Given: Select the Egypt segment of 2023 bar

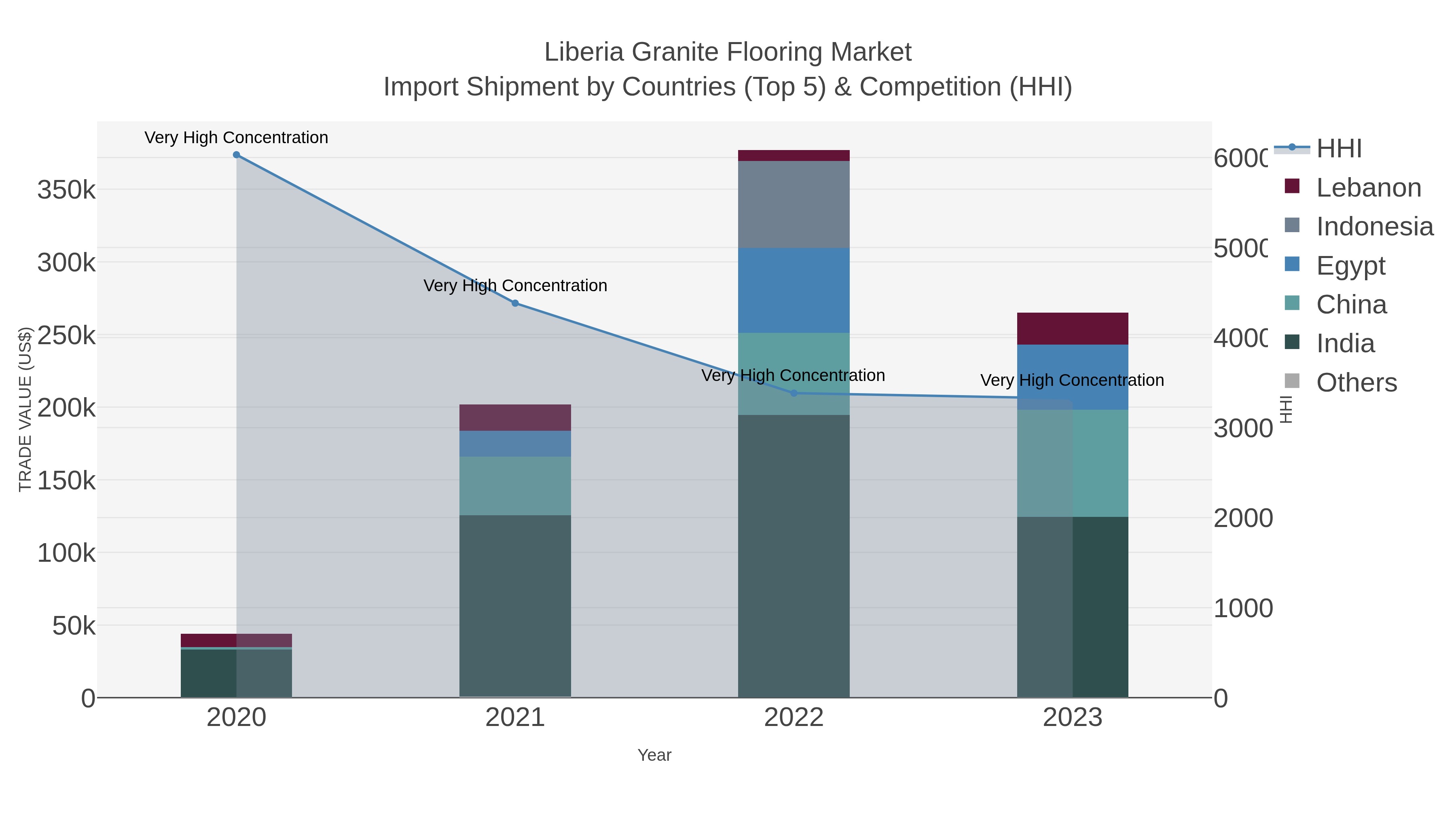Looking at the screenshot, I should (1072, 377).
